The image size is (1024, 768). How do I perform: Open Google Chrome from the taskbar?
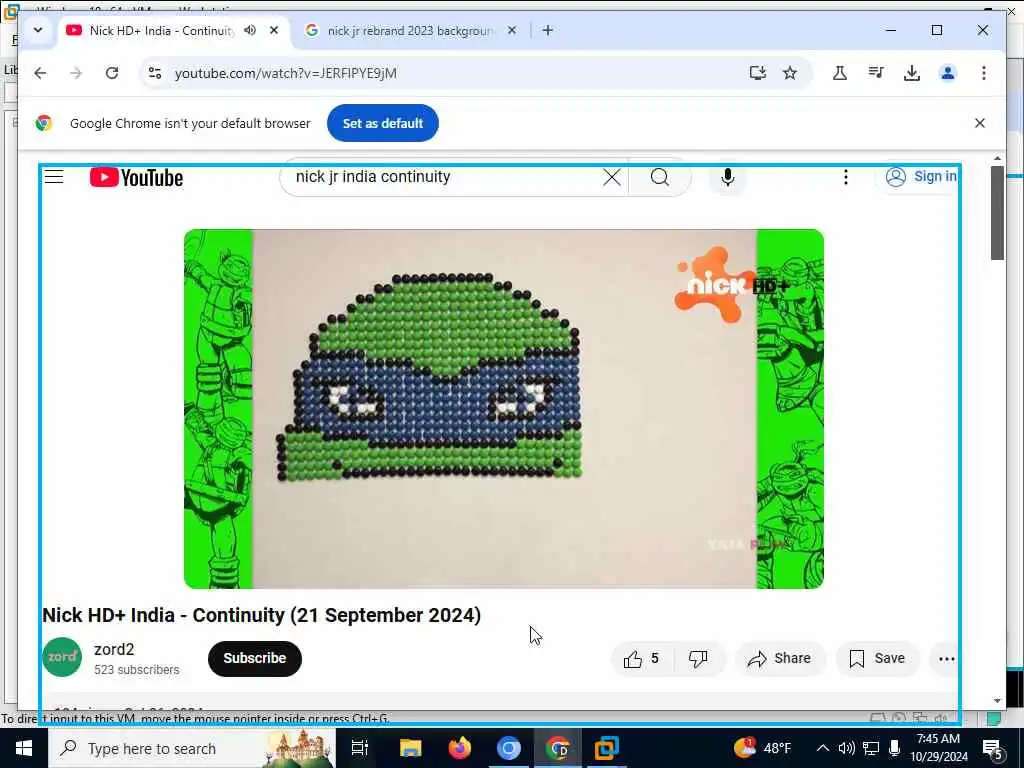[x=558, y=748]
